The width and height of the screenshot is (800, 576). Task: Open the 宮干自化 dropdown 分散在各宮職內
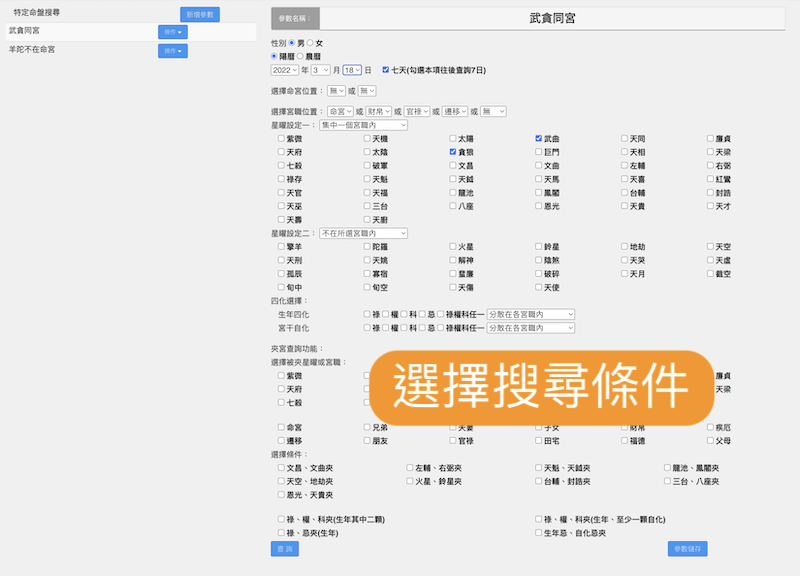pyautogui.click(x=531, y=328)
